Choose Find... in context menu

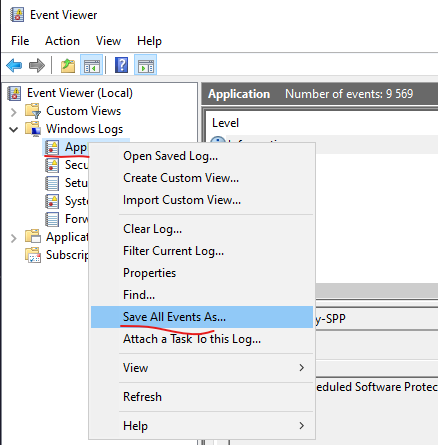coord(202,295)
